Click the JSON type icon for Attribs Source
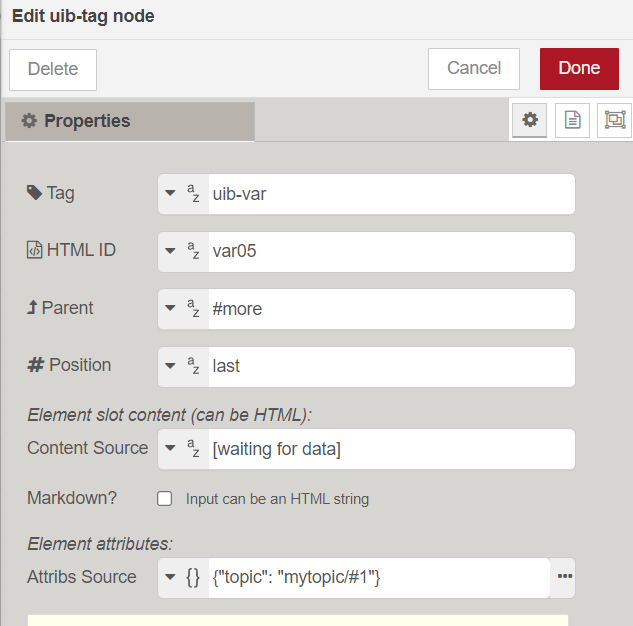Image resolution: width=633 pixels, height=626 pixels. (193, 577)
